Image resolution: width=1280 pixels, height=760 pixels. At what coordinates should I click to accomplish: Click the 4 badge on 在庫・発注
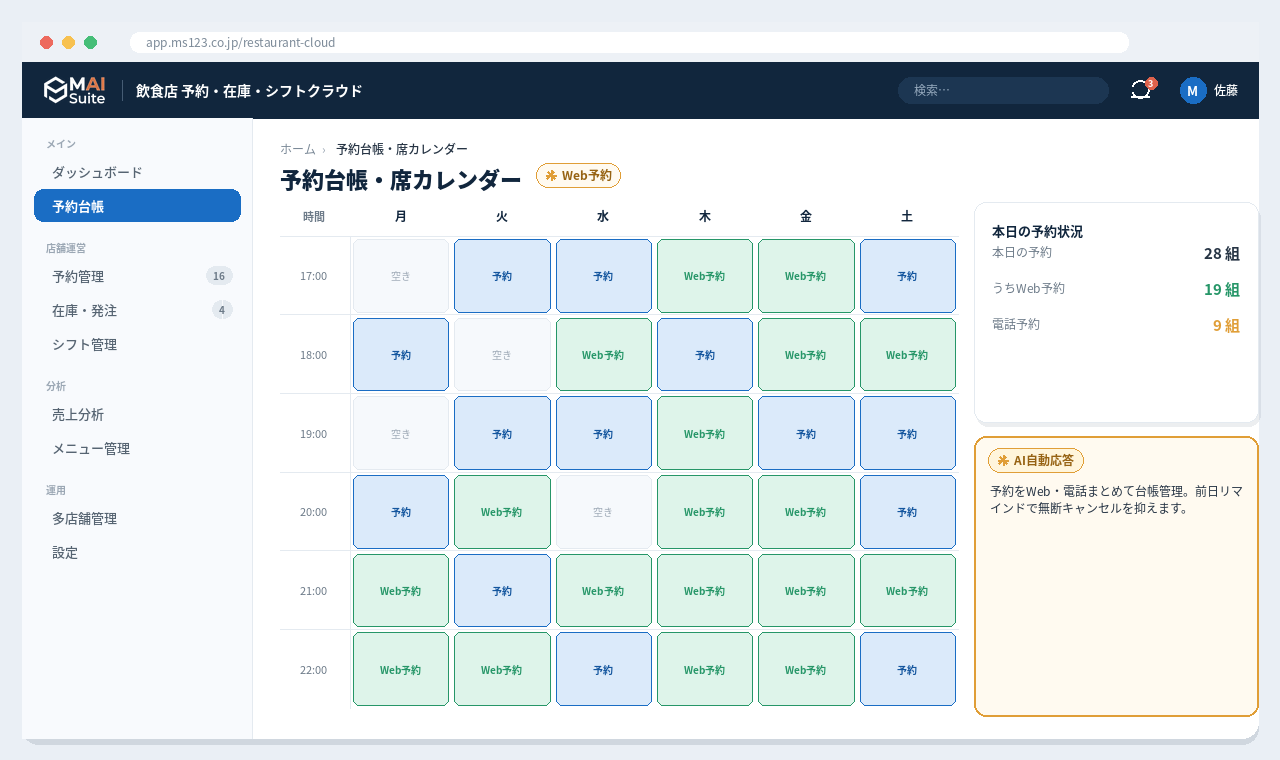point(222,310)
